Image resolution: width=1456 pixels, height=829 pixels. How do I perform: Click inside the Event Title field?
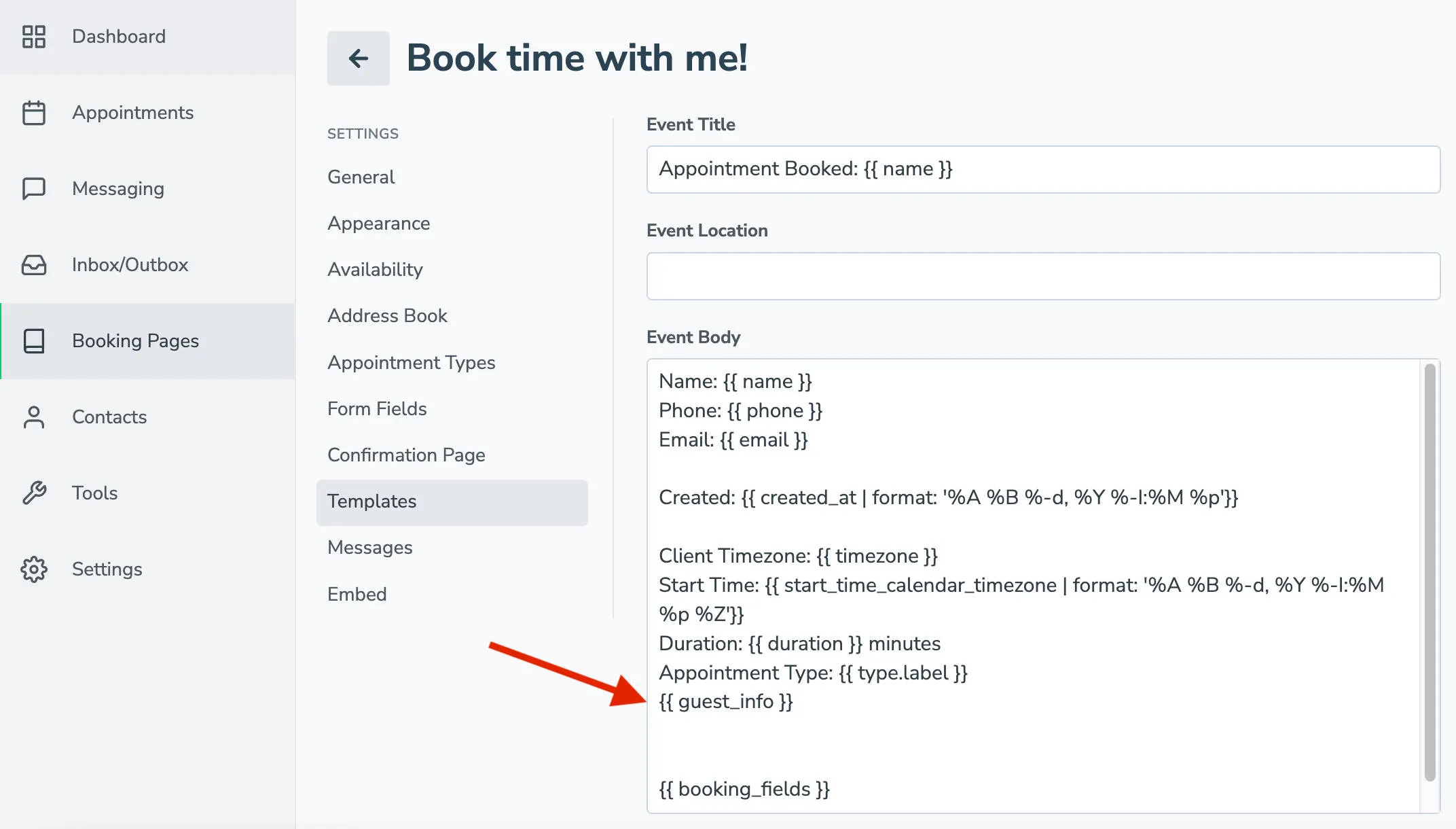pos(1044,169)
